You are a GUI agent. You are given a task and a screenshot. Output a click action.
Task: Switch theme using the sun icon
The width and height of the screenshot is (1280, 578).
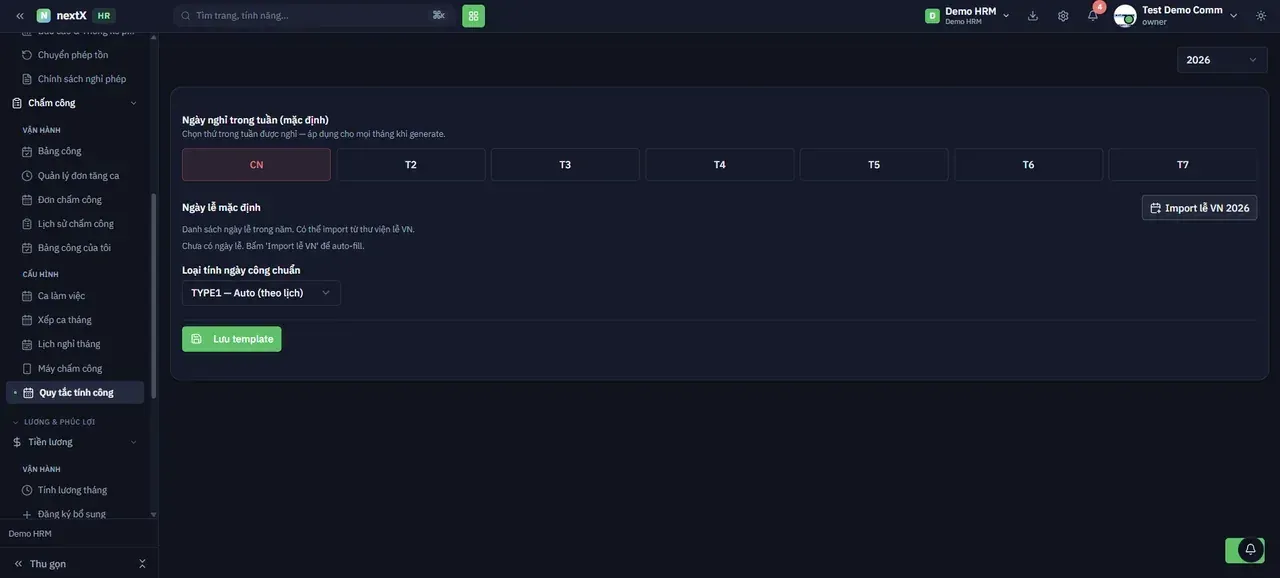point(1261,16)
